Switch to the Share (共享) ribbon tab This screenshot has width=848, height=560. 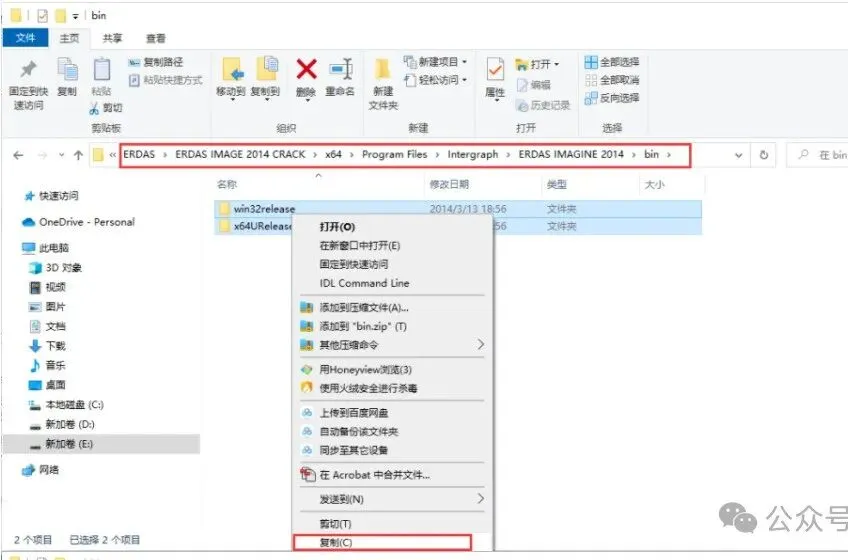point(112,38)
